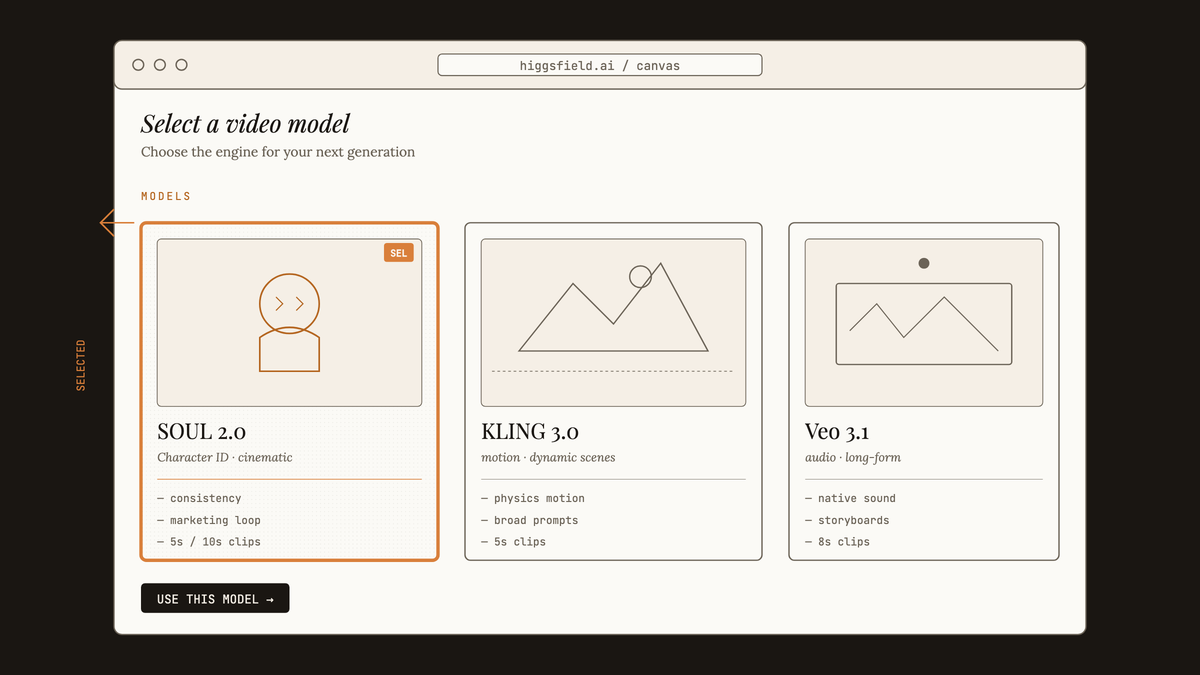Image resolution: width=1200 pixels, height=675 pixels.
Task: Click the dark dot above Veo frame
Action: pos(924,263)
